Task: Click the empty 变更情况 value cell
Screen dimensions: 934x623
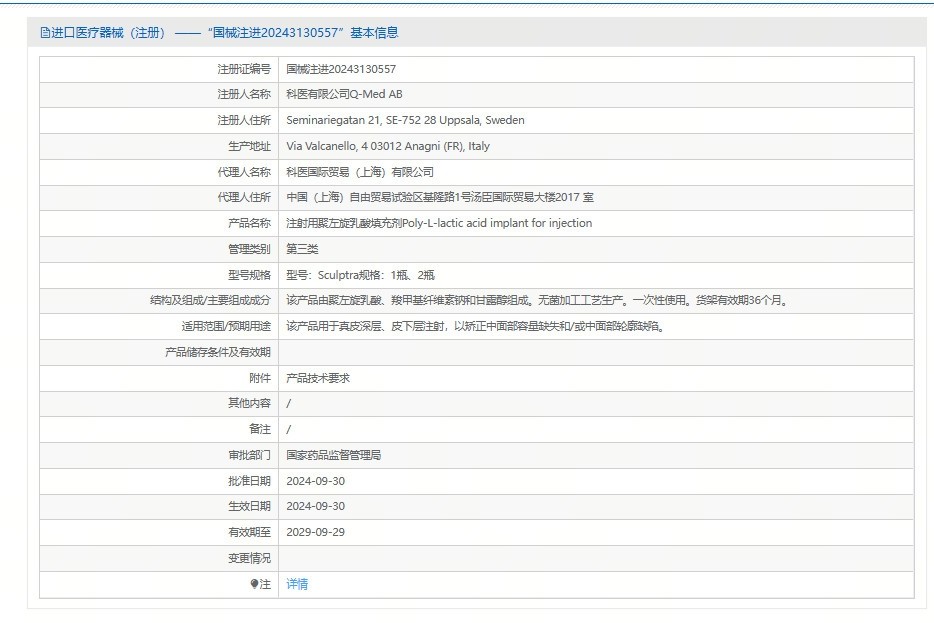Action: point(595,558)
